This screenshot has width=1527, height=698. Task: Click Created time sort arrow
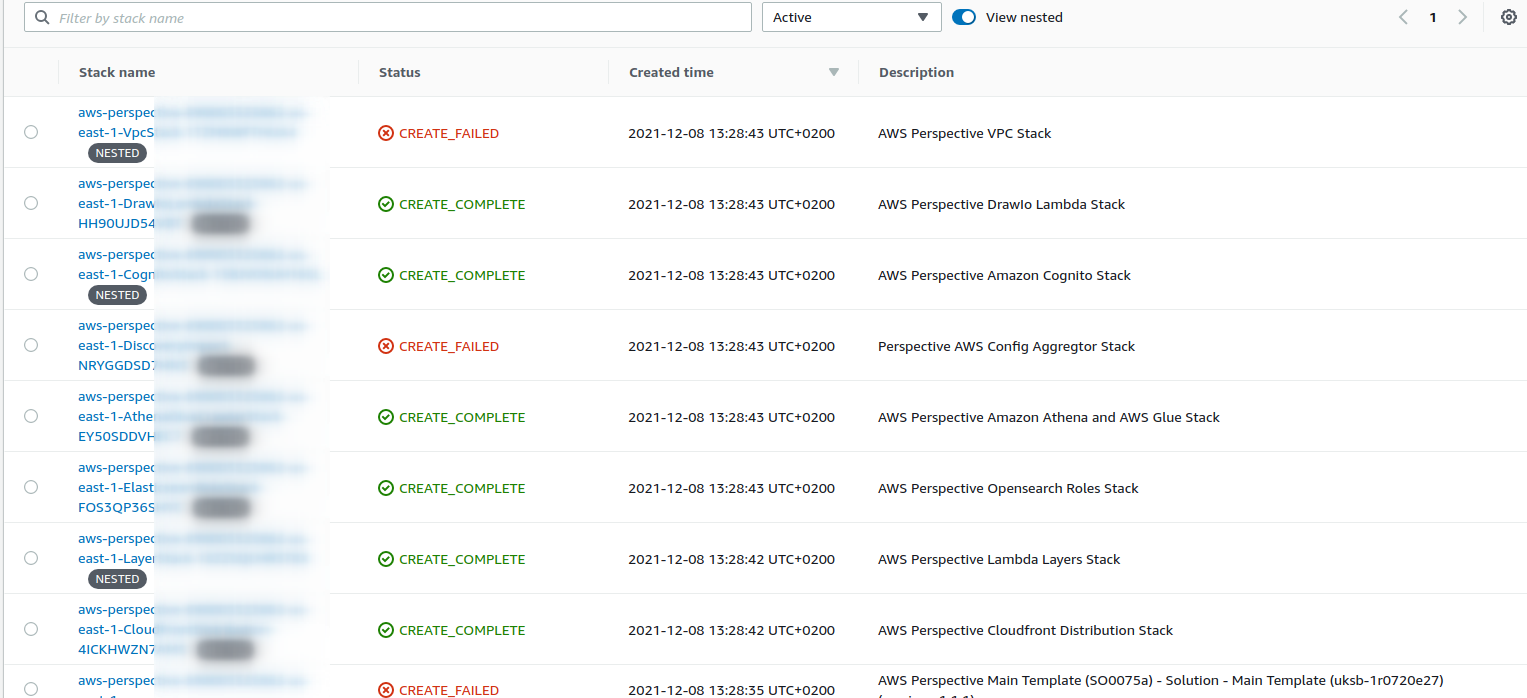834,72
